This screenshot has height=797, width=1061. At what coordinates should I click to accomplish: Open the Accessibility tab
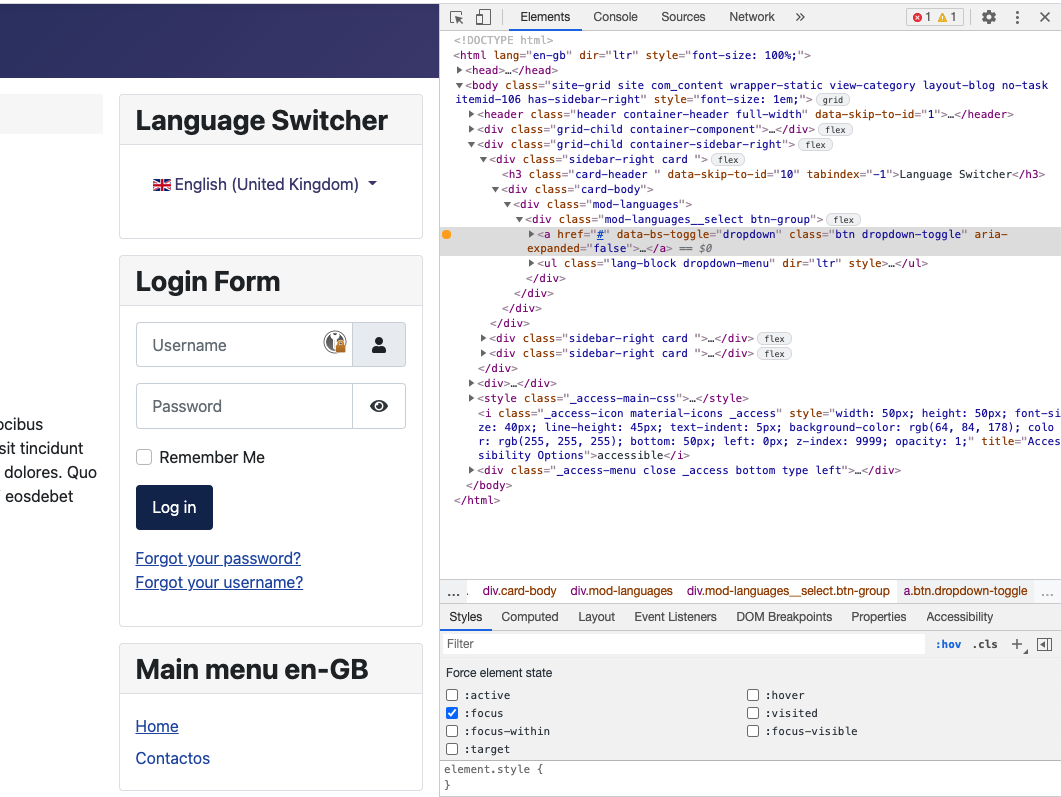[x=960, y=617]
